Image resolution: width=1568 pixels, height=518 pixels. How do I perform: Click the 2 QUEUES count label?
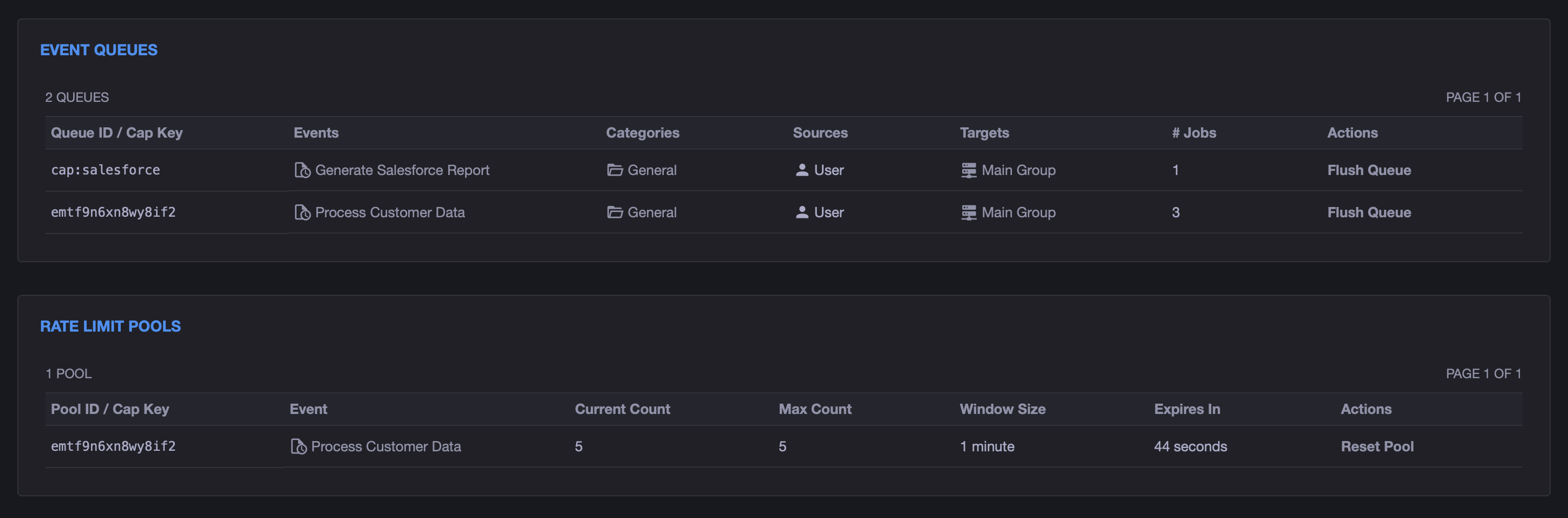coord(77,98)
